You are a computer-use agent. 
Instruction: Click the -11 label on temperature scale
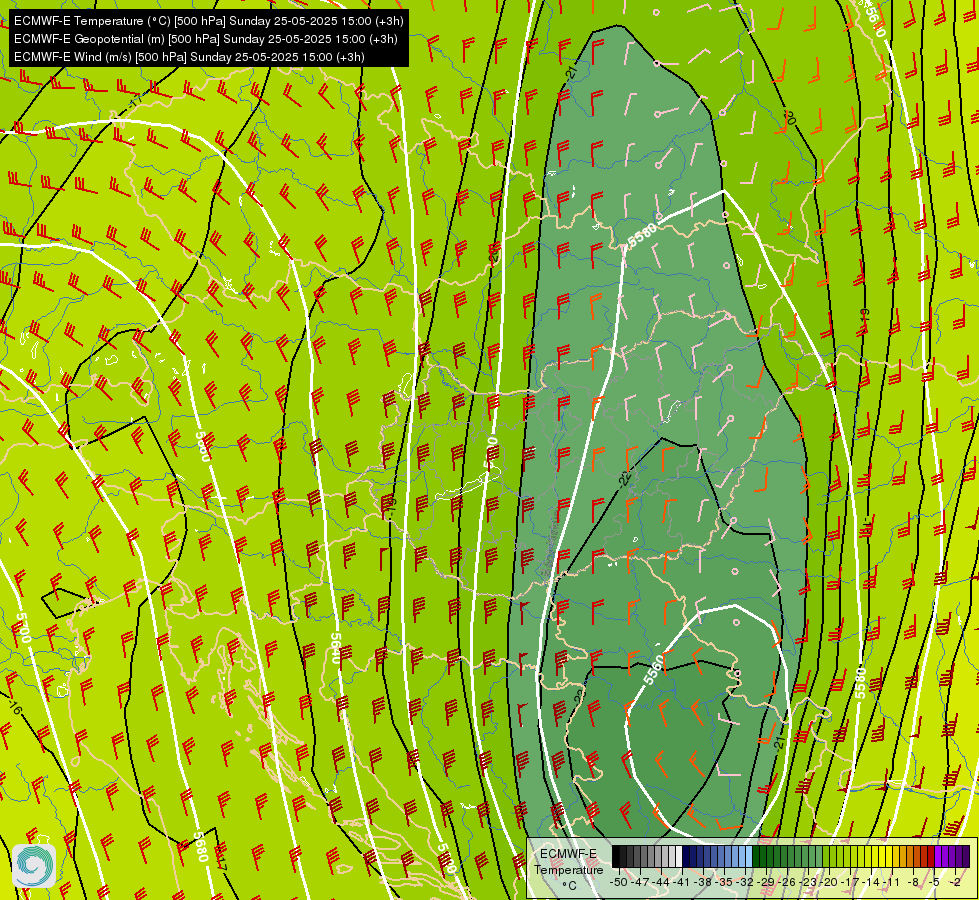[x=892, y=883]
